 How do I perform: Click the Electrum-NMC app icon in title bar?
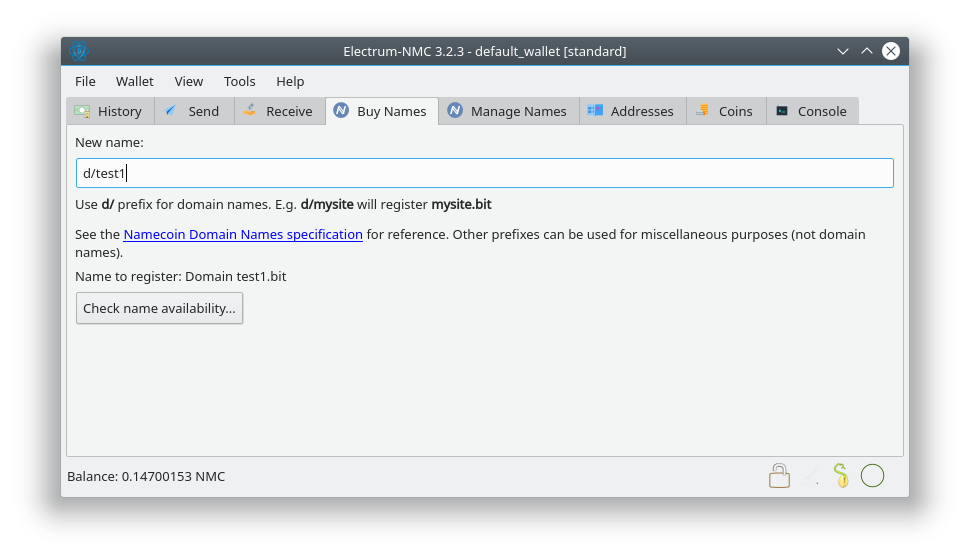click(x=79, y=51)
